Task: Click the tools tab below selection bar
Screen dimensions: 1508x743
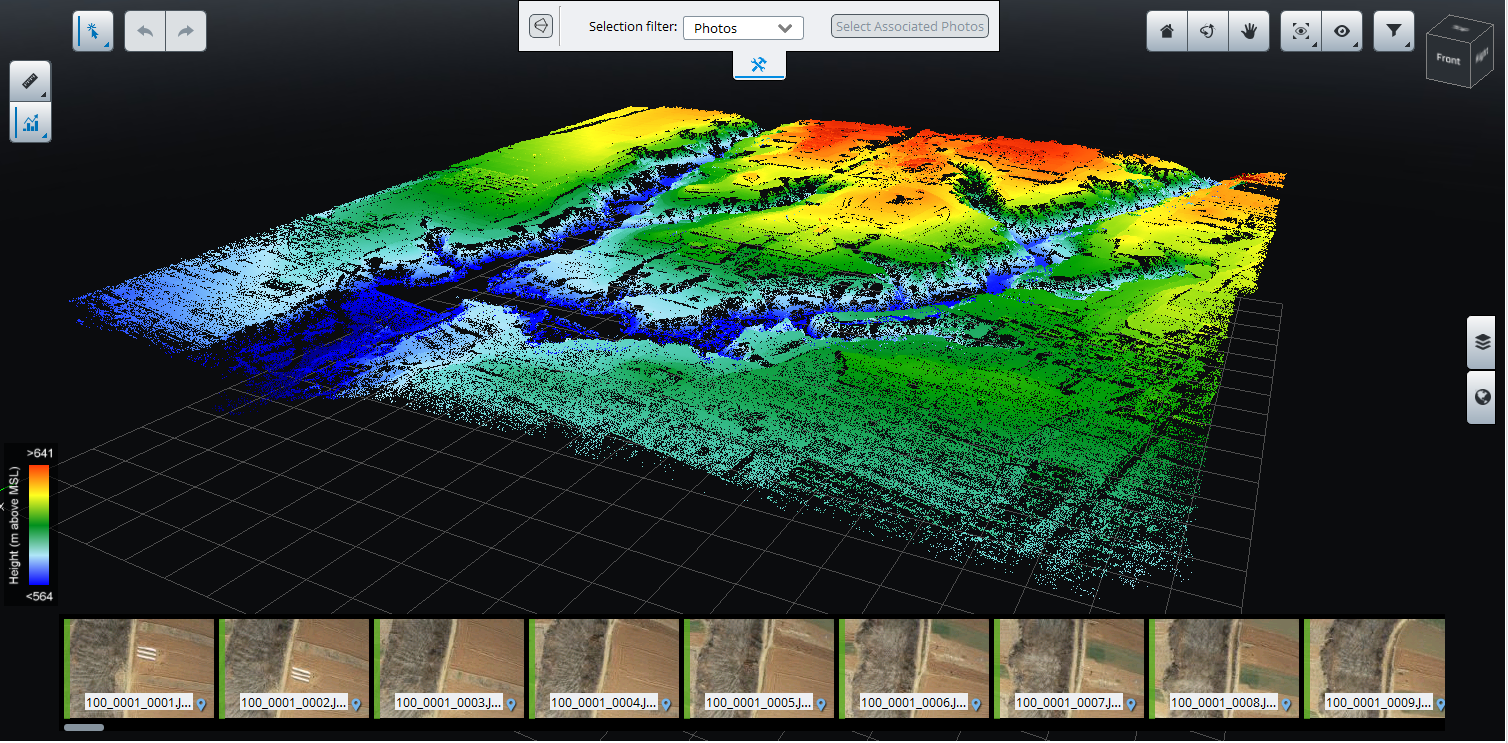Action: click(759, 65)
